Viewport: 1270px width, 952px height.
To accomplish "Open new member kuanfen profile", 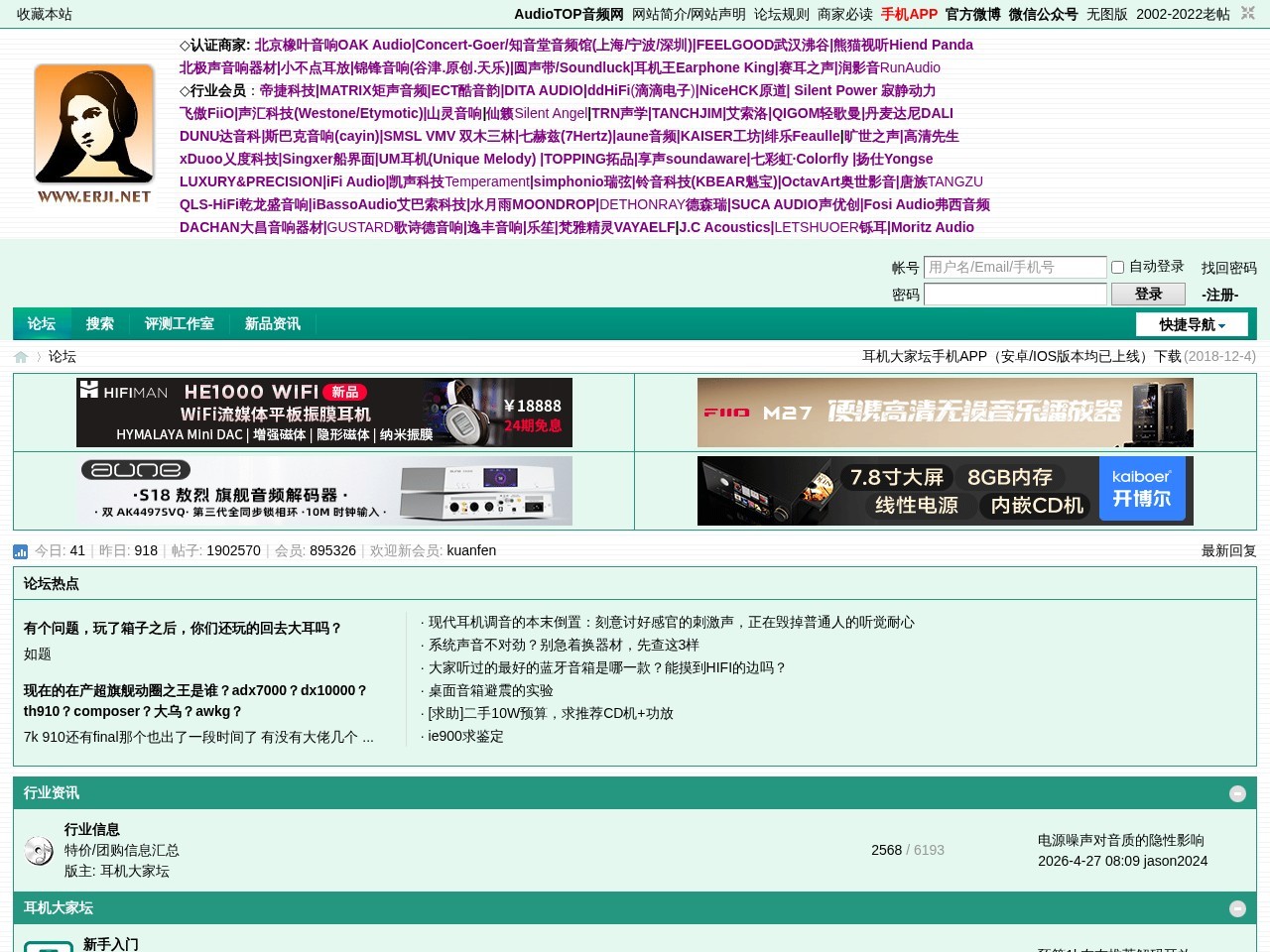I will pos(471,550).
